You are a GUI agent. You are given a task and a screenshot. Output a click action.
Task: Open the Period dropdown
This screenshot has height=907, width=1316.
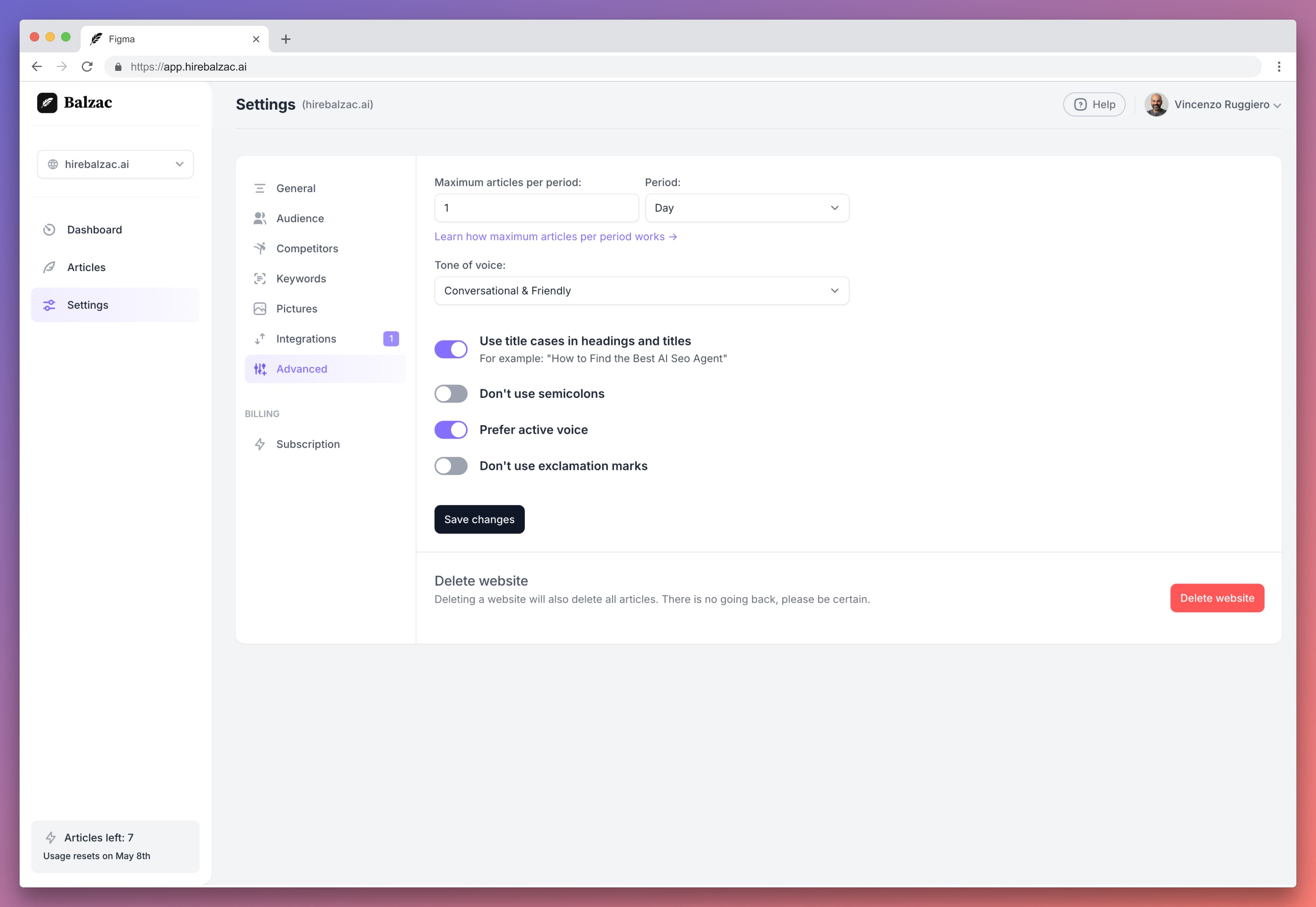tap(747, 208)
